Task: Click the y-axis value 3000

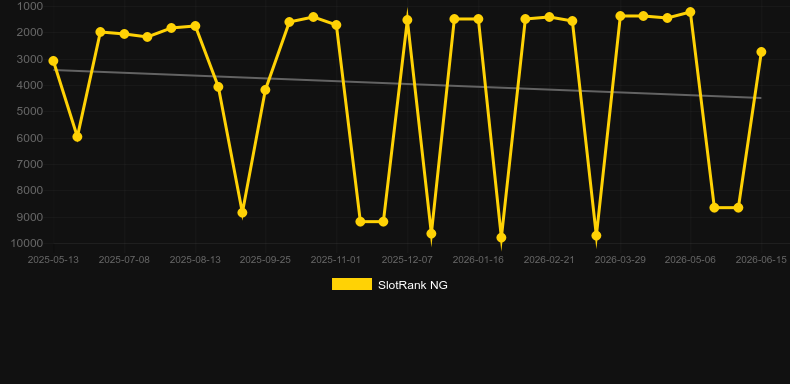Action: pyautogui.click(x=30, y=59)
